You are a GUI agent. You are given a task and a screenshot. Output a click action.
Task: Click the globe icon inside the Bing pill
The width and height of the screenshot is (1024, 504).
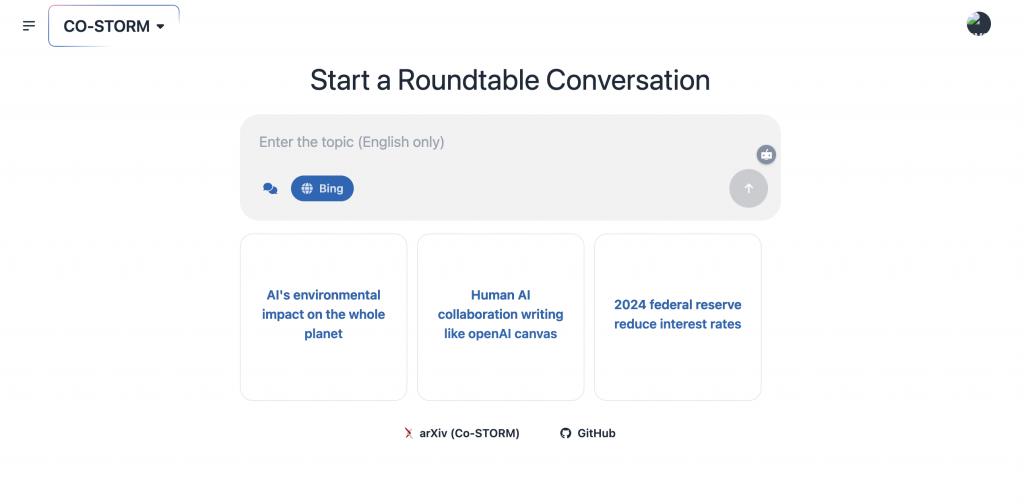[307, 188]
